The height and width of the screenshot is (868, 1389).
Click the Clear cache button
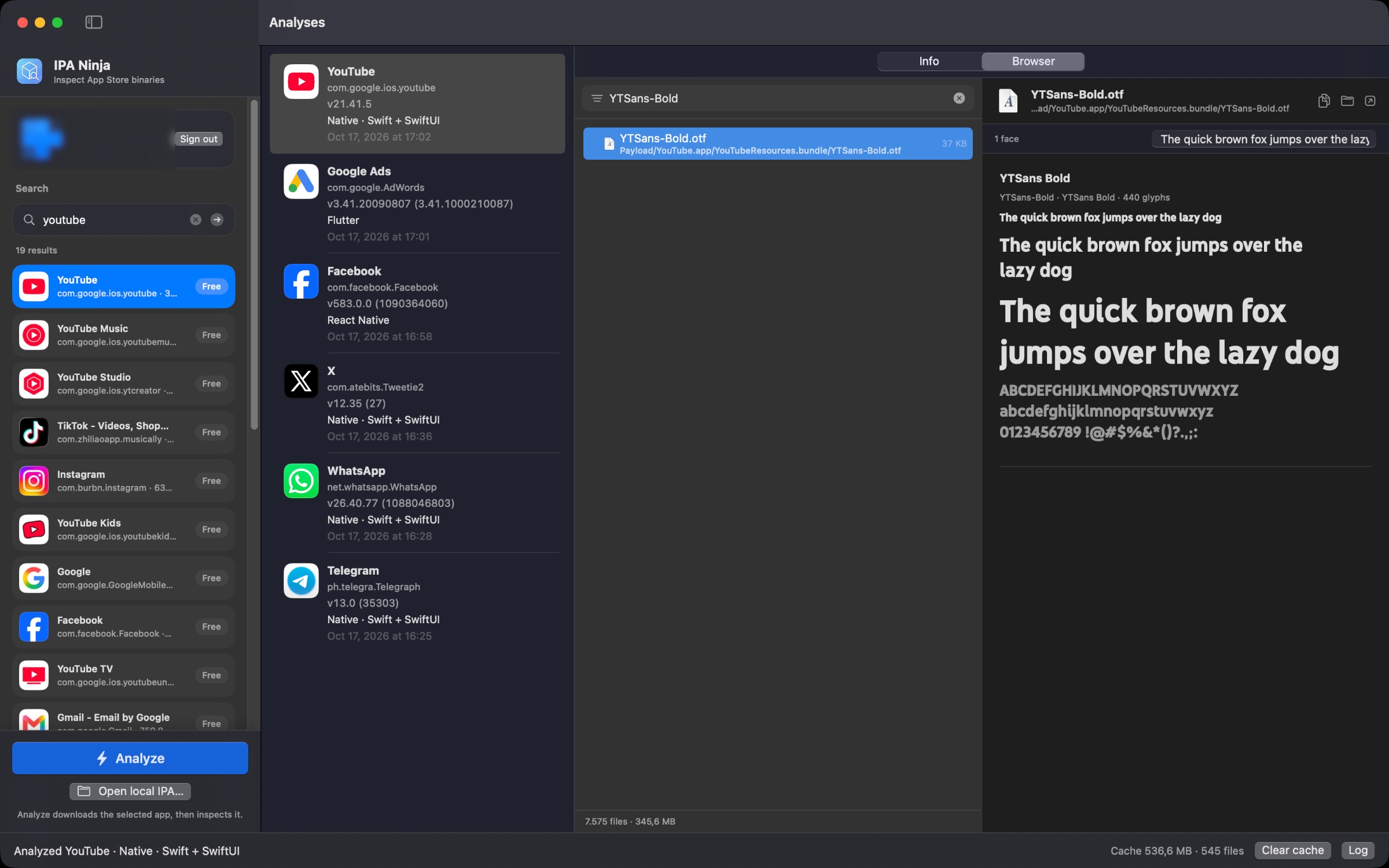(x=1292, y=850)
